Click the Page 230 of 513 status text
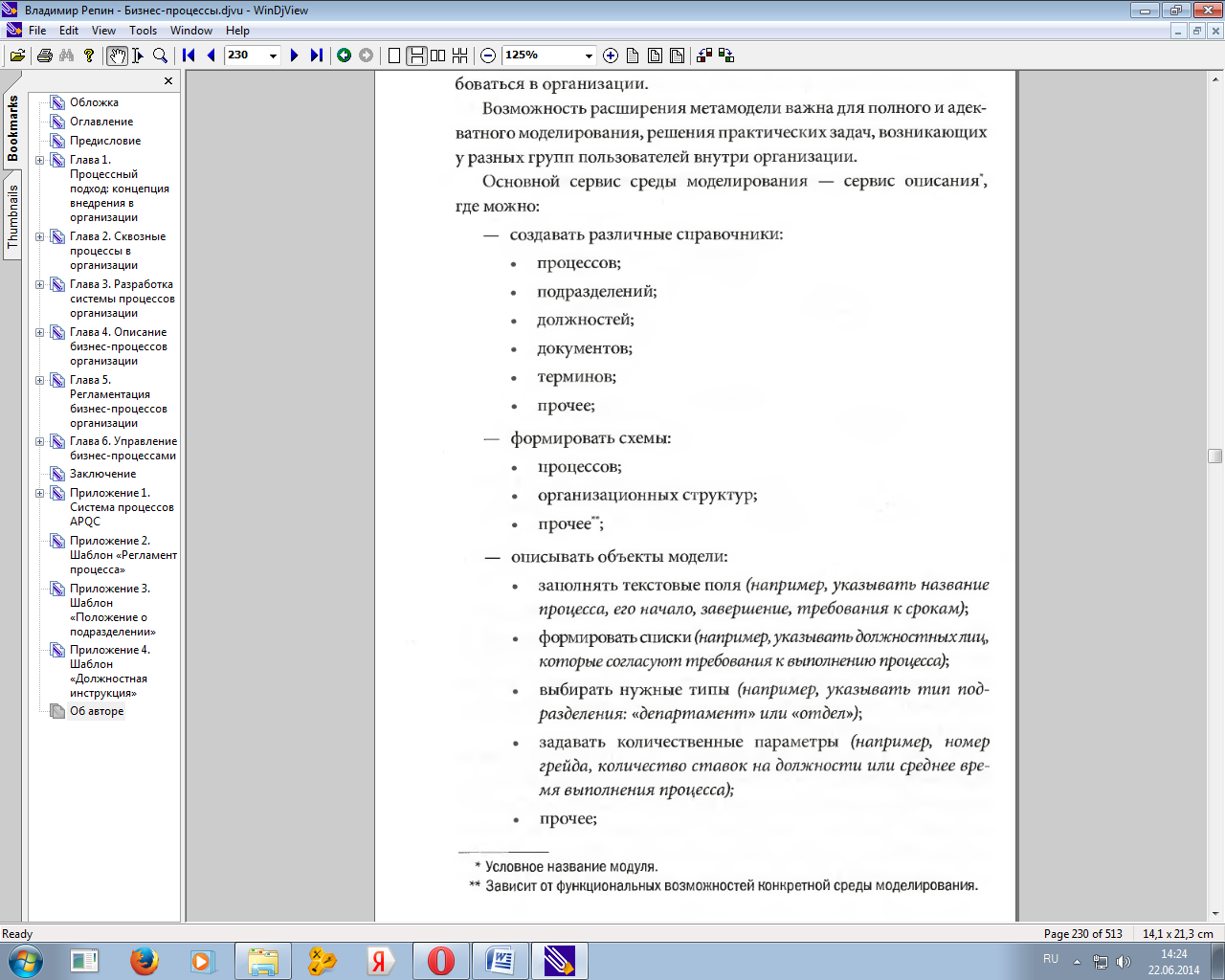 tap(1083, 934)
